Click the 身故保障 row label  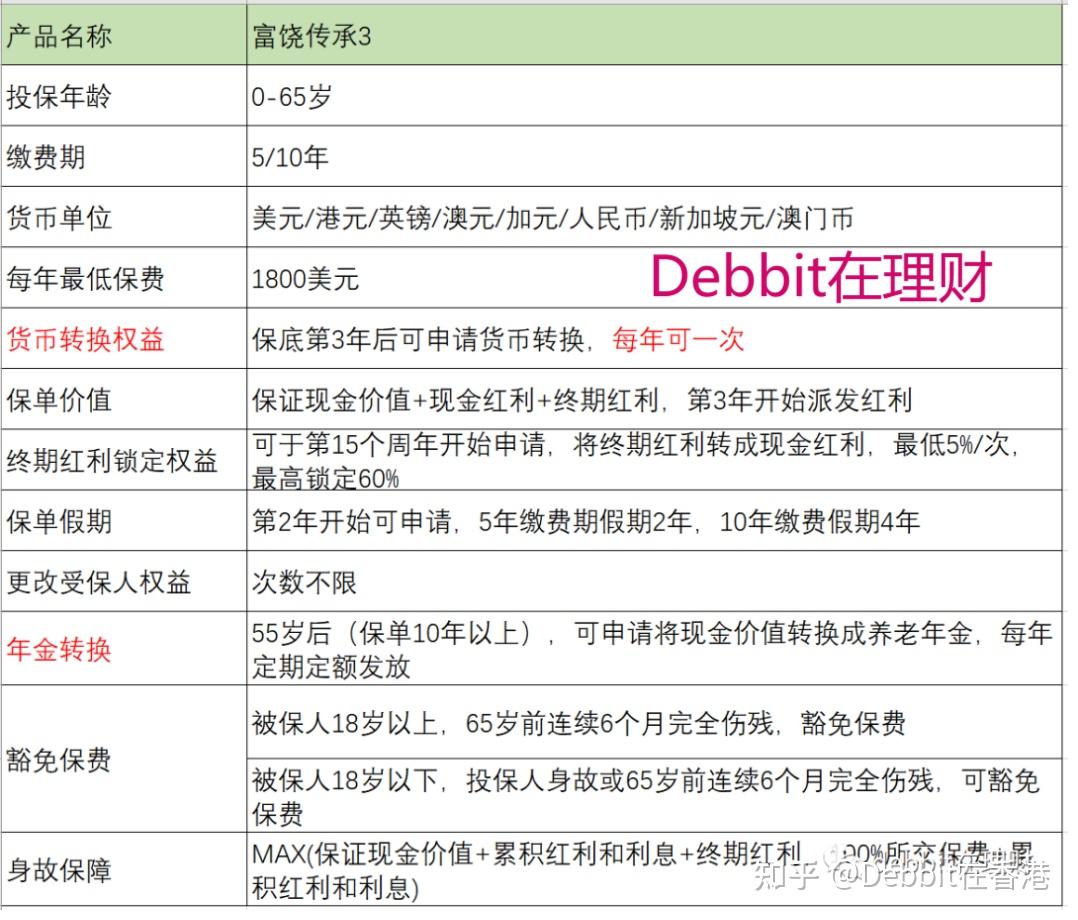(55, 868)
